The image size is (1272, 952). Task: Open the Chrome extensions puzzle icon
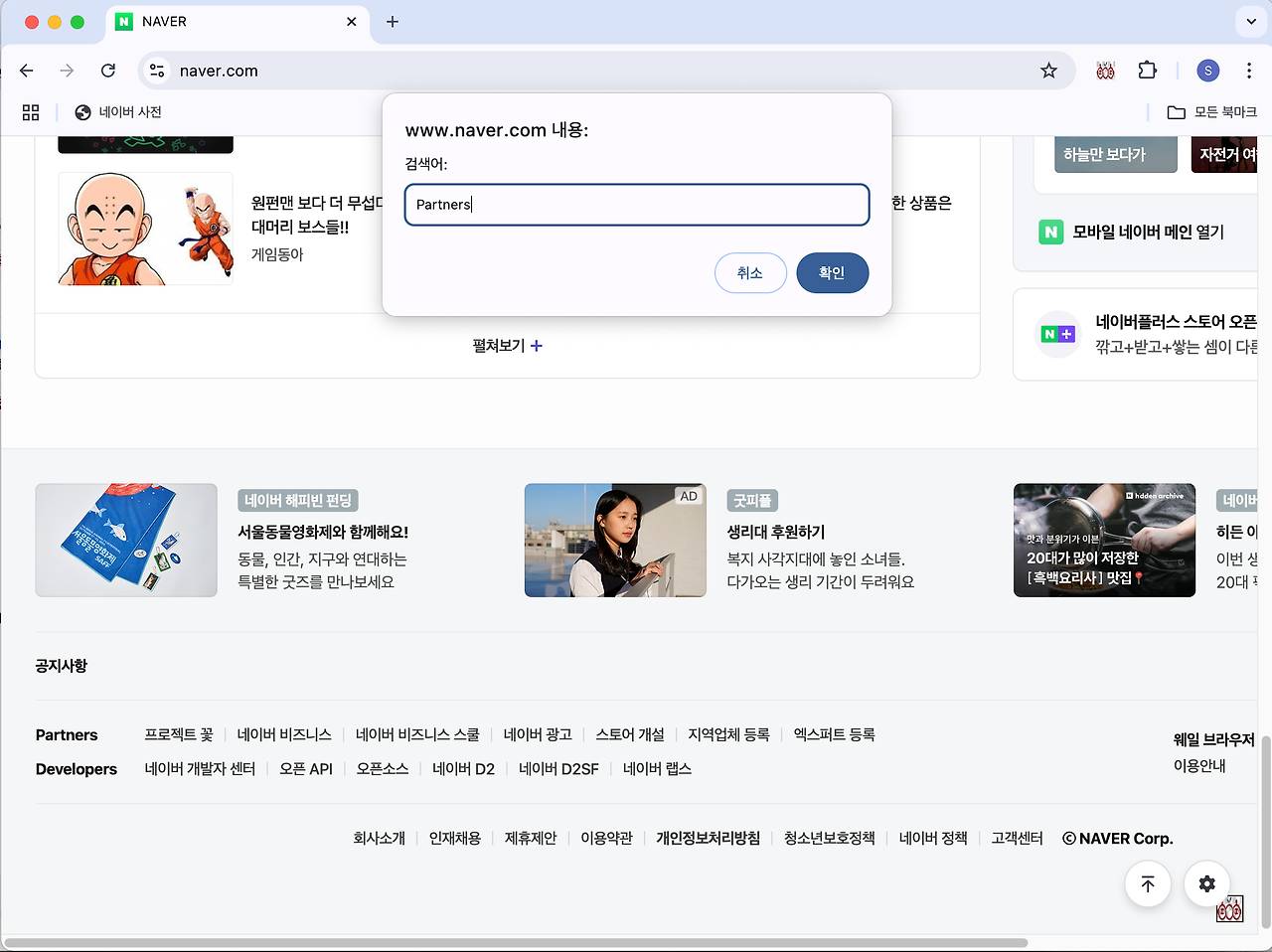pos(1147,71)
